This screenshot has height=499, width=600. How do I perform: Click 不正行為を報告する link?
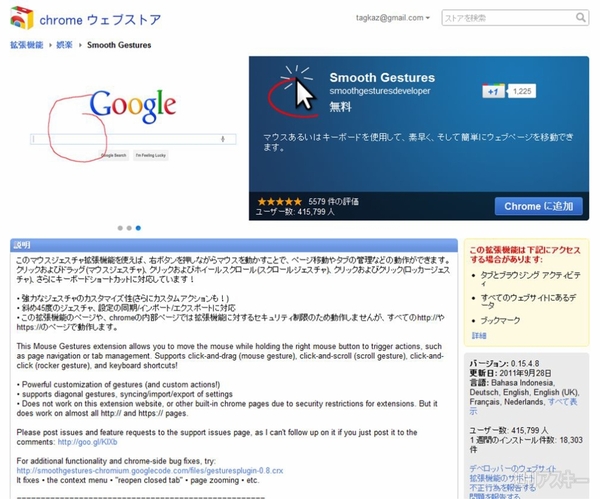tap(502, 488)
